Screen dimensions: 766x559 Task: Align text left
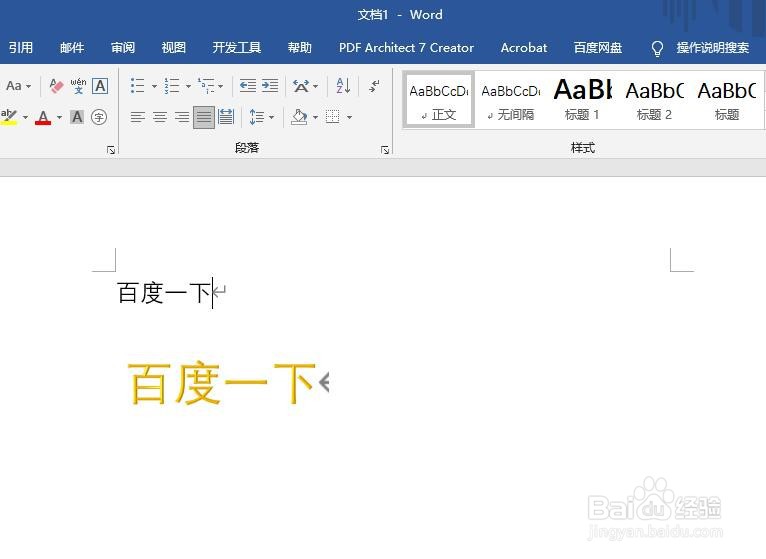tap(138, 117)
